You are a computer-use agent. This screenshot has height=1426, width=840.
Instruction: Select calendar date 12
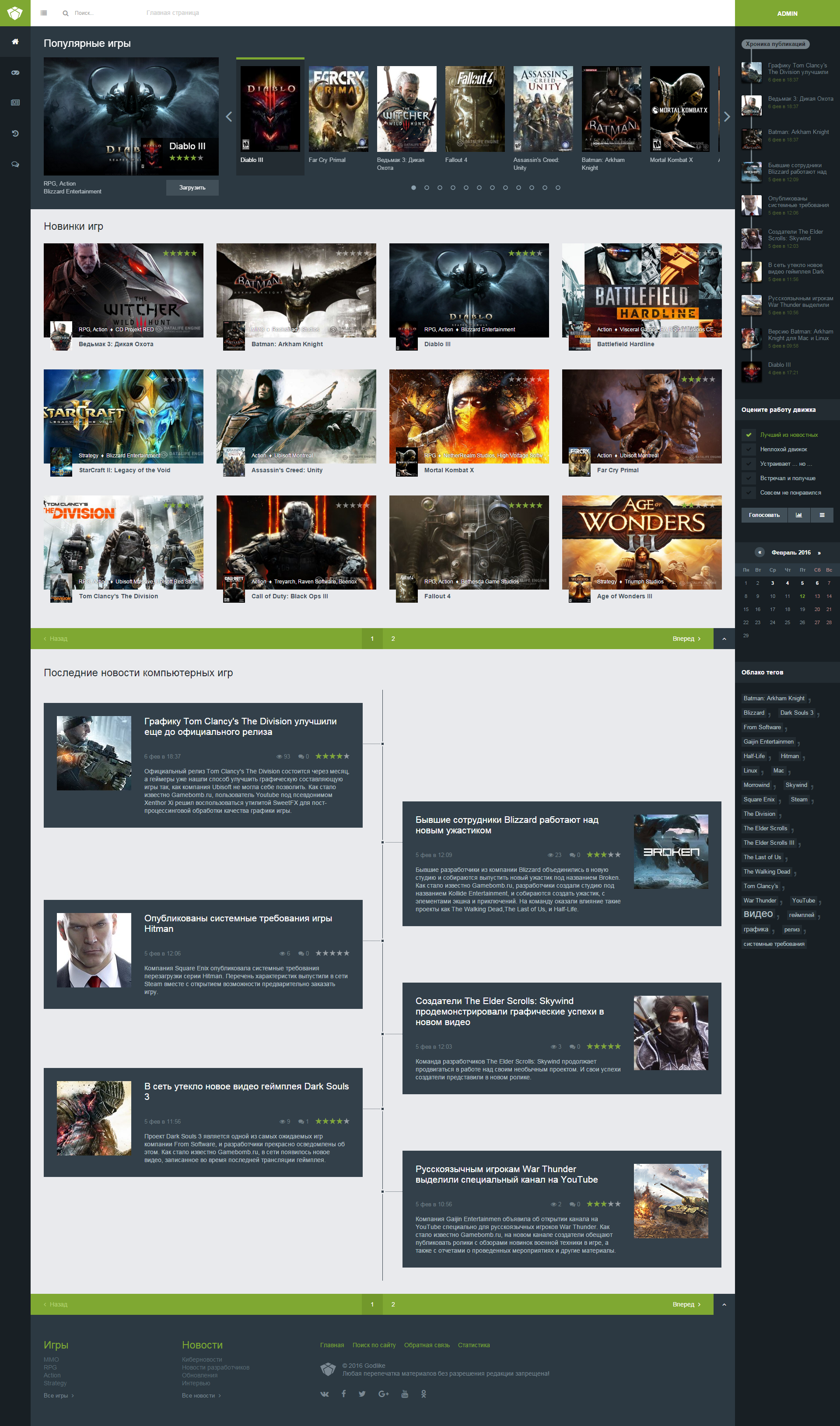pyautogui.click(x=802, y=596)
